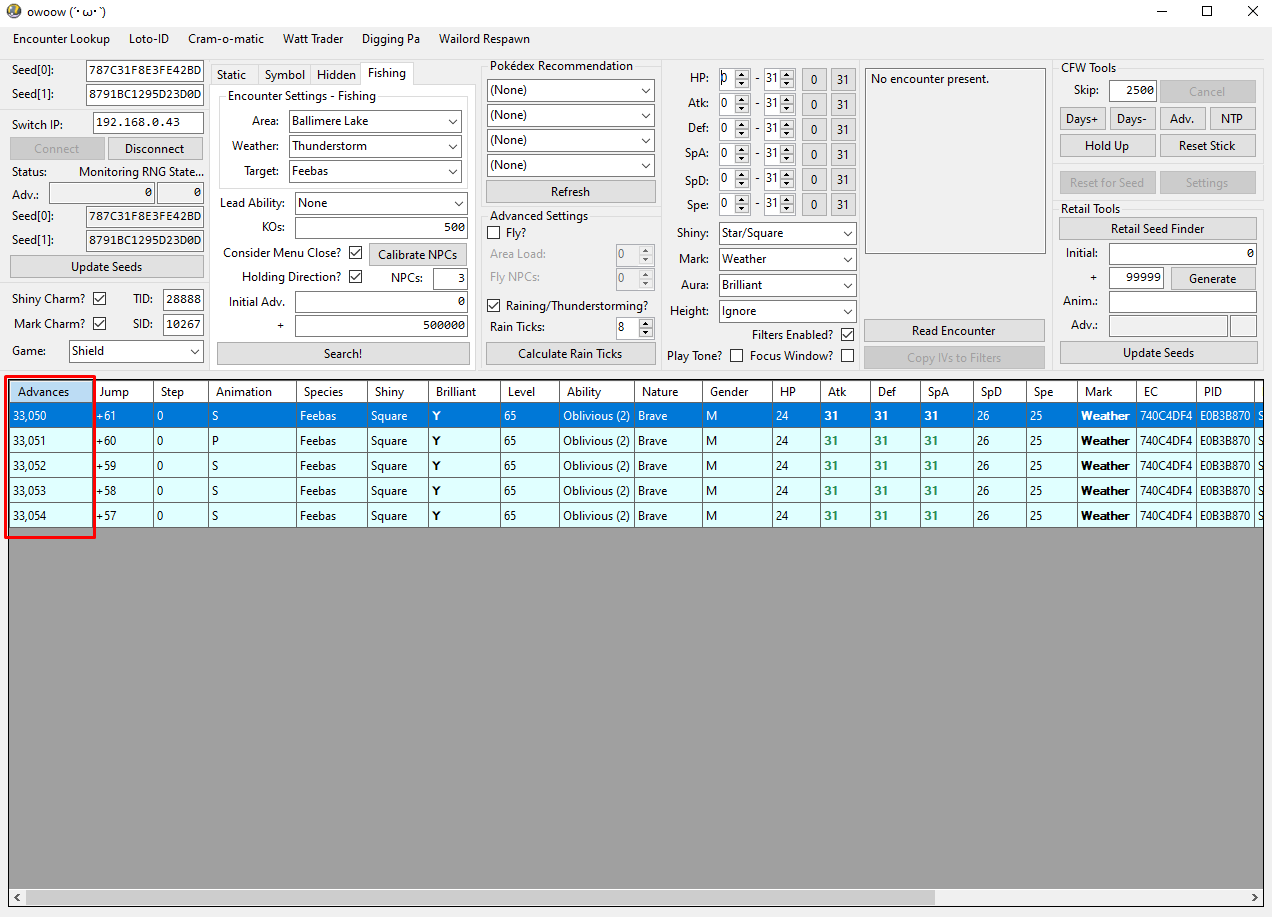Set Spe IV filter to 31 button

click(x=843, y=205)
